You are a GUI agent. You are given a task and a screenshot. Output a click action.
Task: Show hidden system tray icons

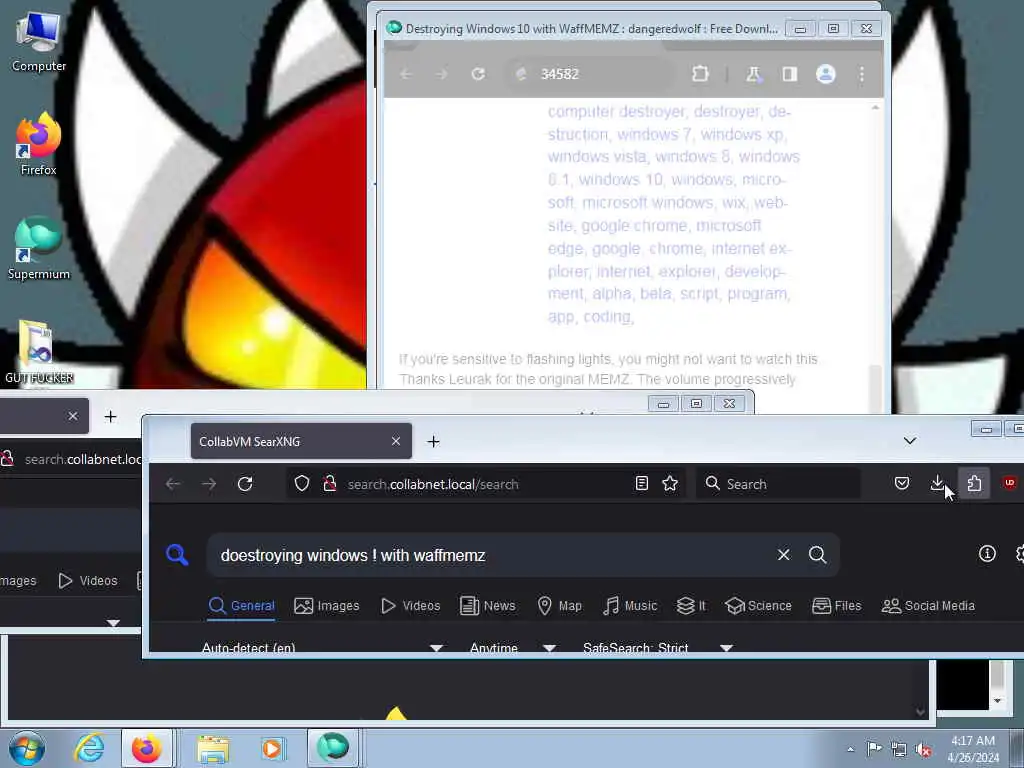coord(850,749)
